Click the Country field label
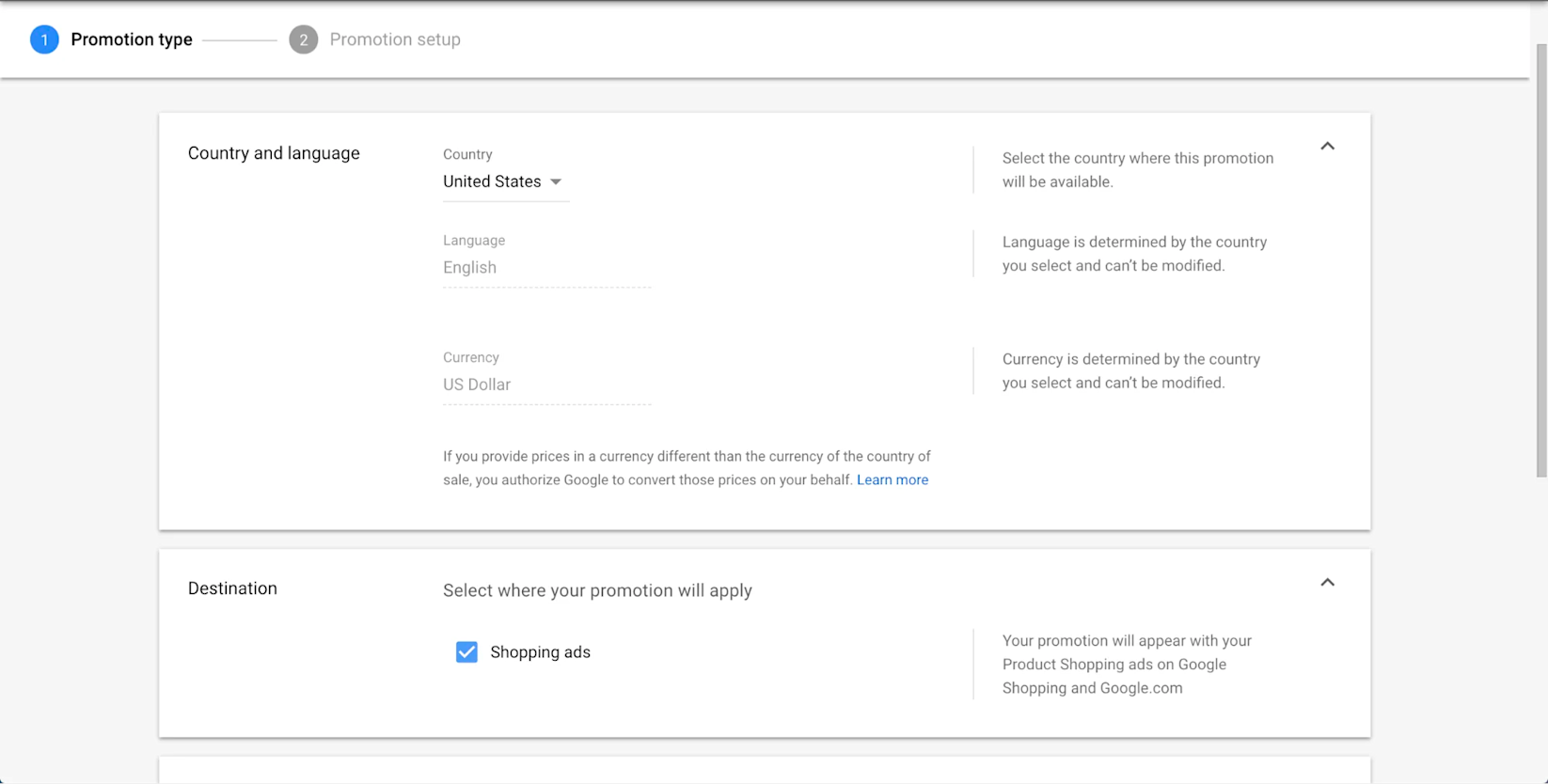 (467, 154)
